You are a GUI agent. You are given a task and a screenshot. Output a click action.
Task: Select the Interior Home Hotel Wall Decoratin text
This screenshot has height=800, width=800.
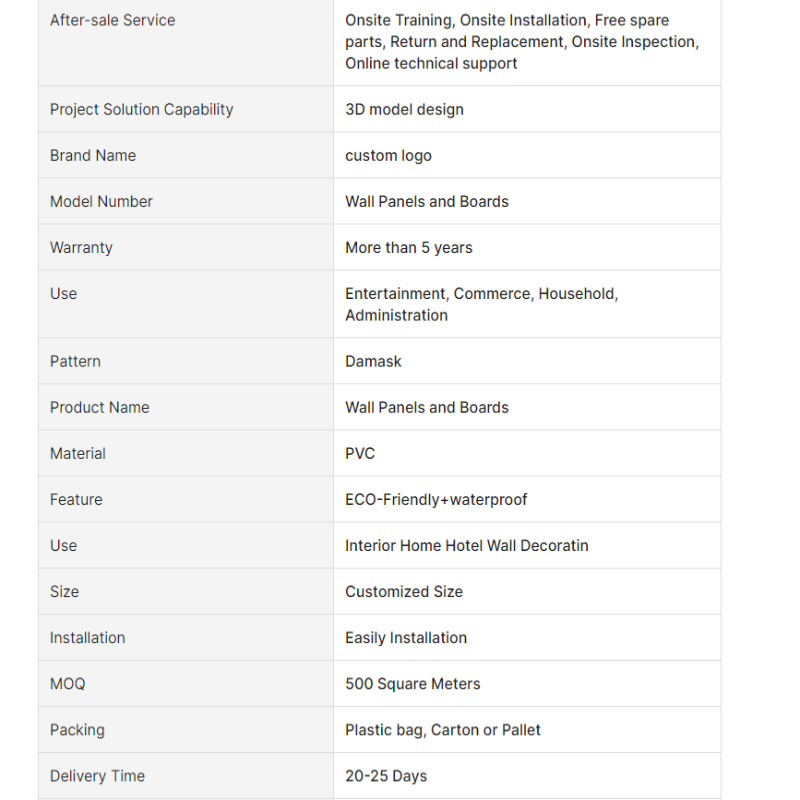coord(466,545)
